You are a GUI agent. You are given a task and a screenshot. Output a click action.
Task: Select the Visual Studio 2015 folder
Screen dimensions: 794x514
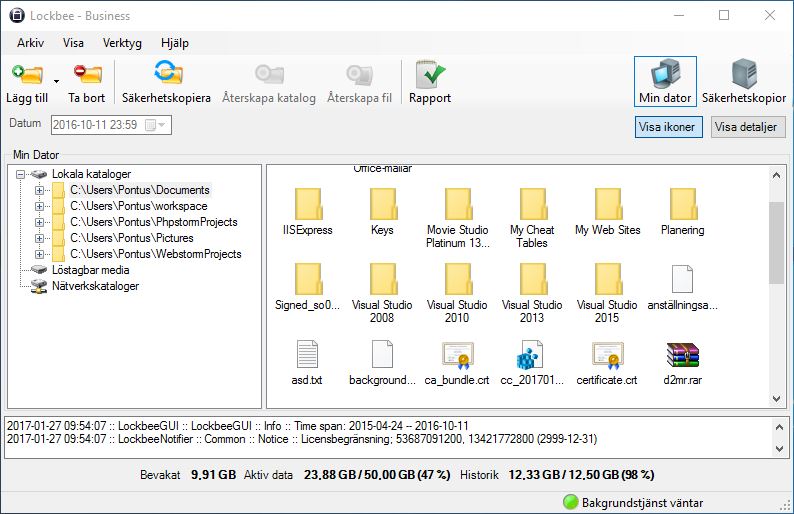point(608,279)
